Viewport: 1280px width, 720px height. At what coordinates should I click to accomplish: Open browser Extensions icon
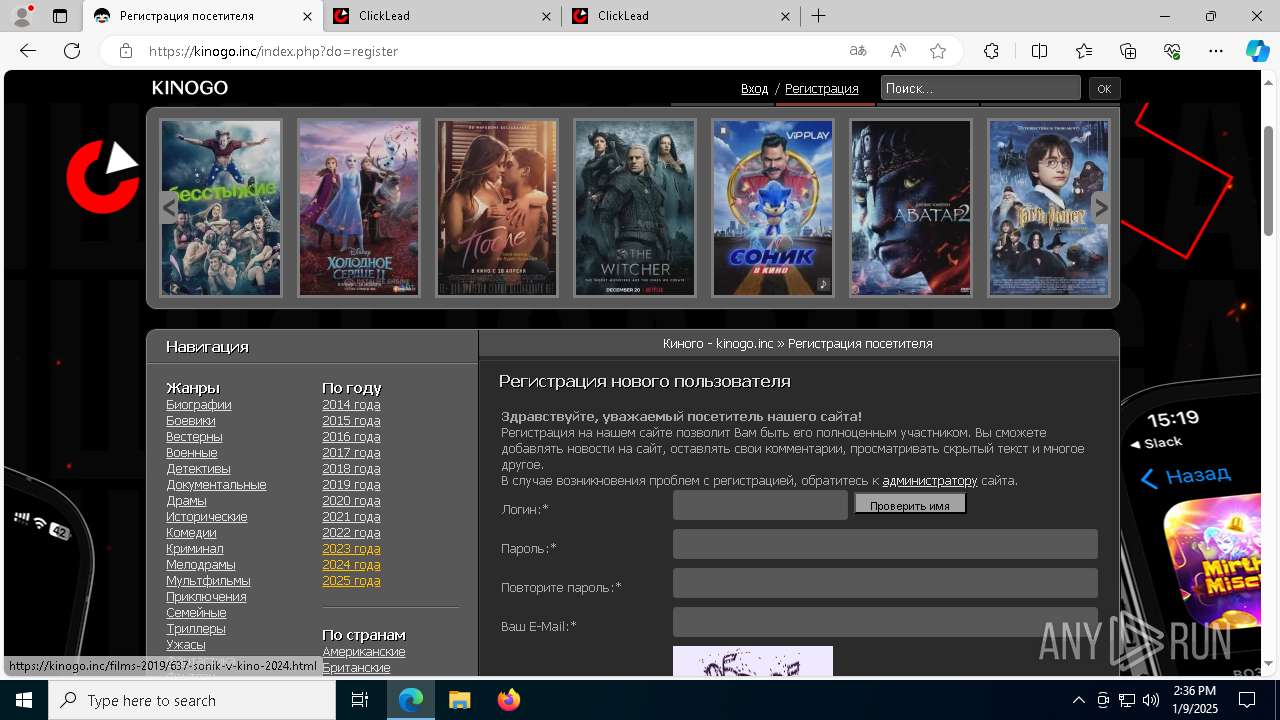tap(991, 51)
